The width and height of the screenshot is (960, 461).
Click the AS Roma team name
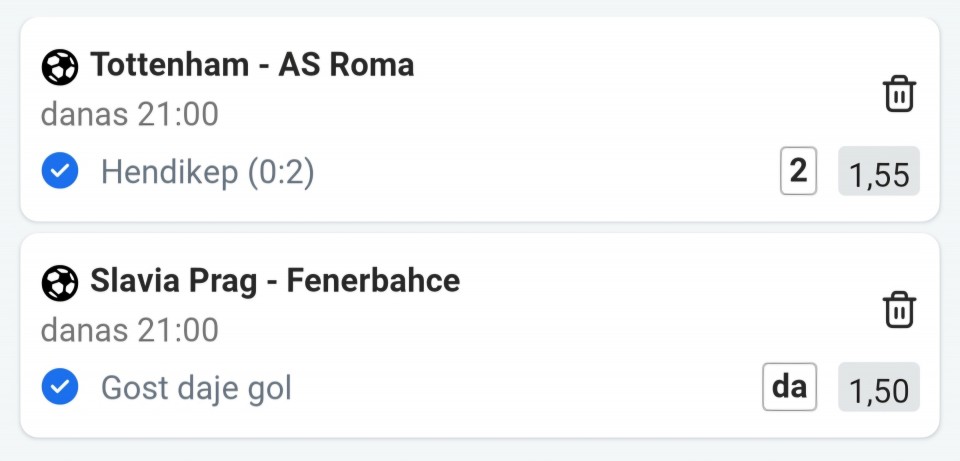click(347, 65)
